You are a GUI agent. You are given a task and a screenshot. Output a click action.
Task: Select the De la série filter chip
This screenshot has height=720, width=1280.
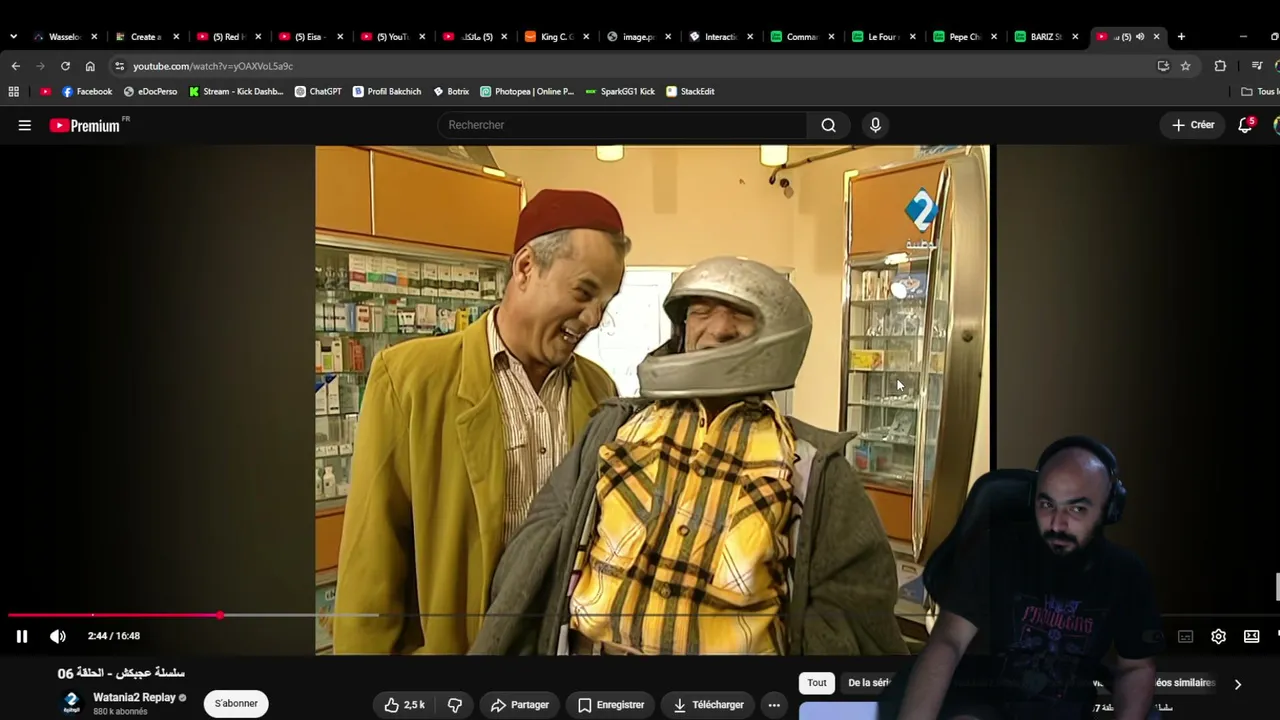[x=868, y=683]
